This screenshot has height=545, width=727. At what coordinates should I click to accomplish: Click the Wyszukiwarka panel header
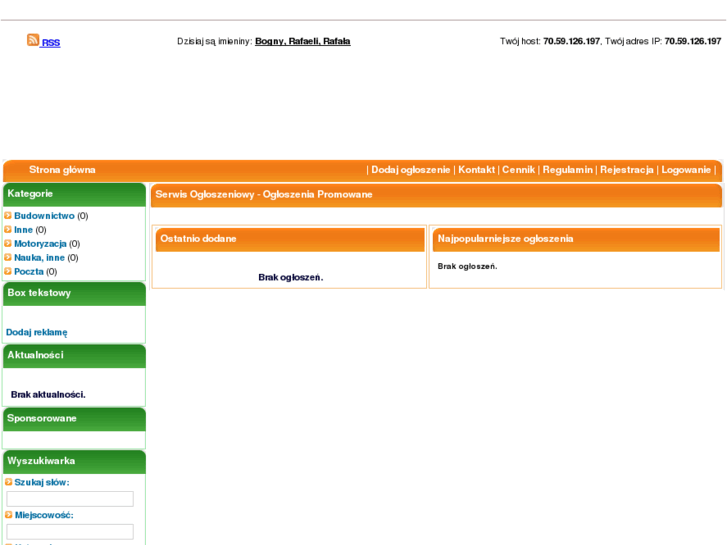(74, 462)
